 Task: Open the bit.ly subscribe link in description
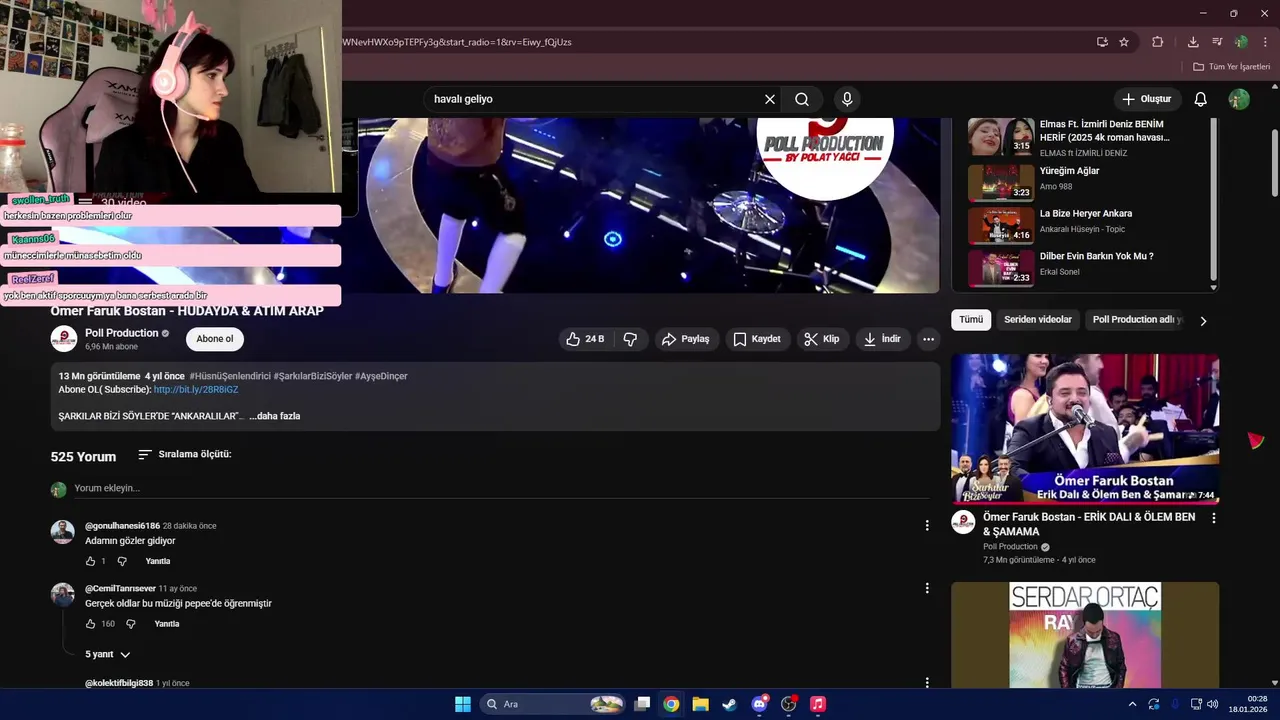tap(196, 389)
